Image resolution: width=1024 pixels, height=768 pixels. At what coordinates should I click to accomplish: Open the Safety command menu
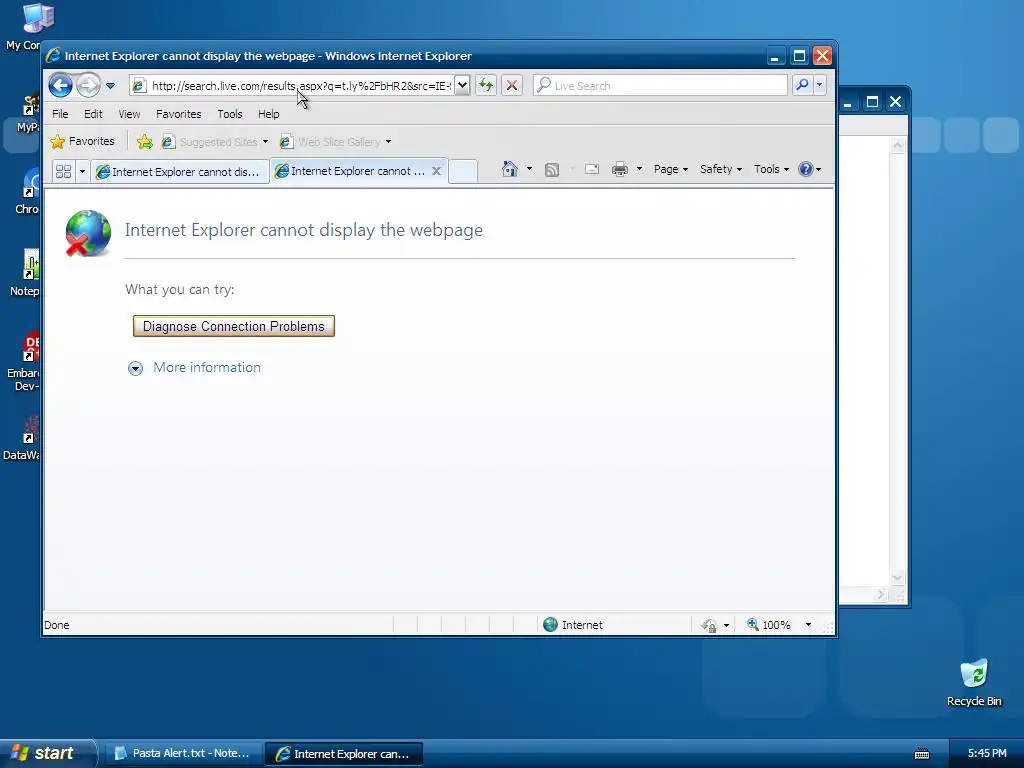point(721,169)
